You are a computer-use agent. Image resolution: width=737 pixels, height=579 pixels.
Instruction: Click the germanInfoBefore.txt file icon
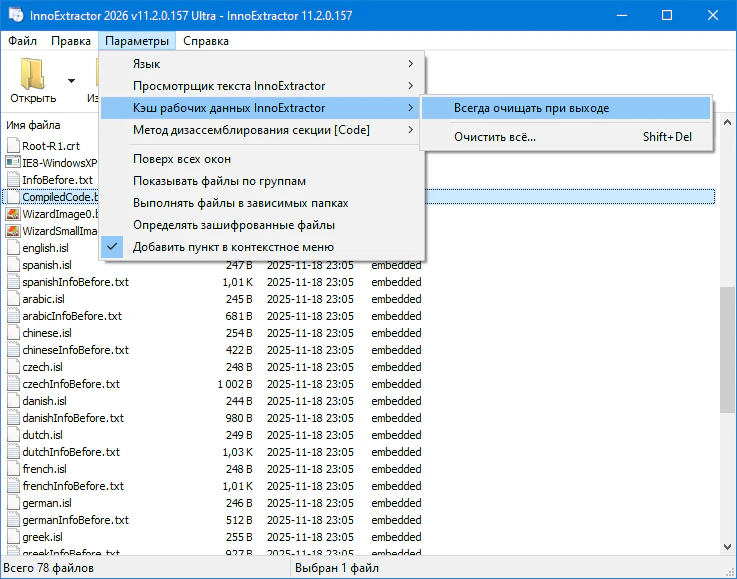coord(13,520)
